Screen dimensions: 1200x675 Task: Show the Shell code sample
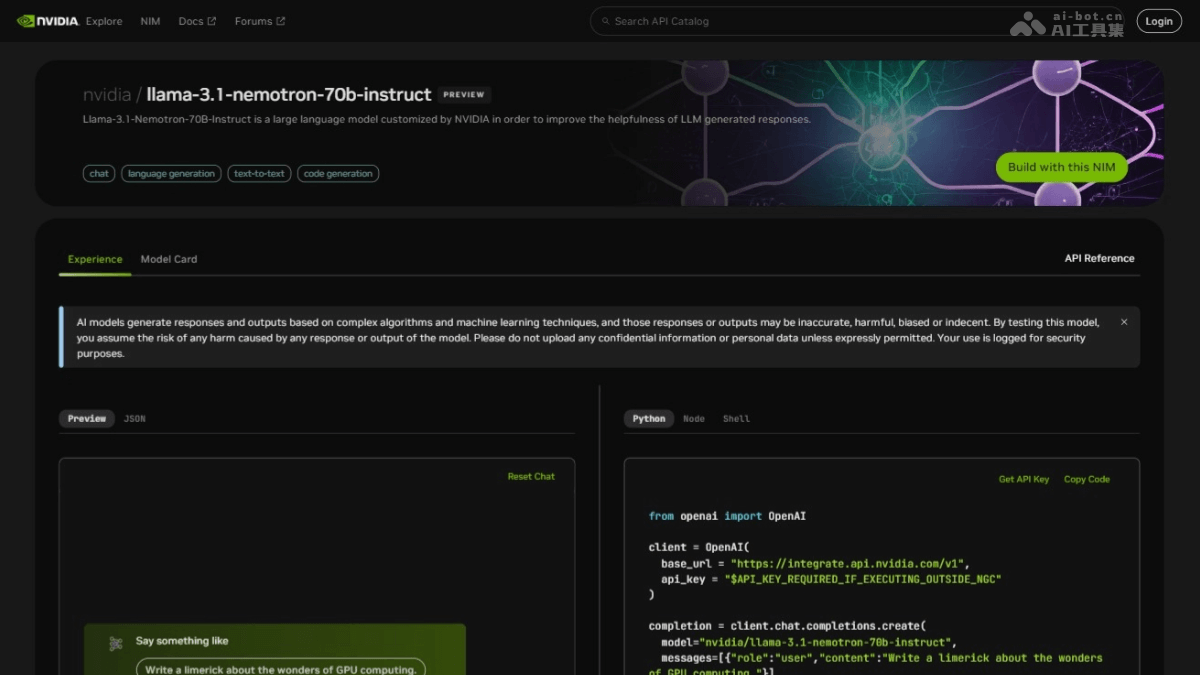pos(736,419)
